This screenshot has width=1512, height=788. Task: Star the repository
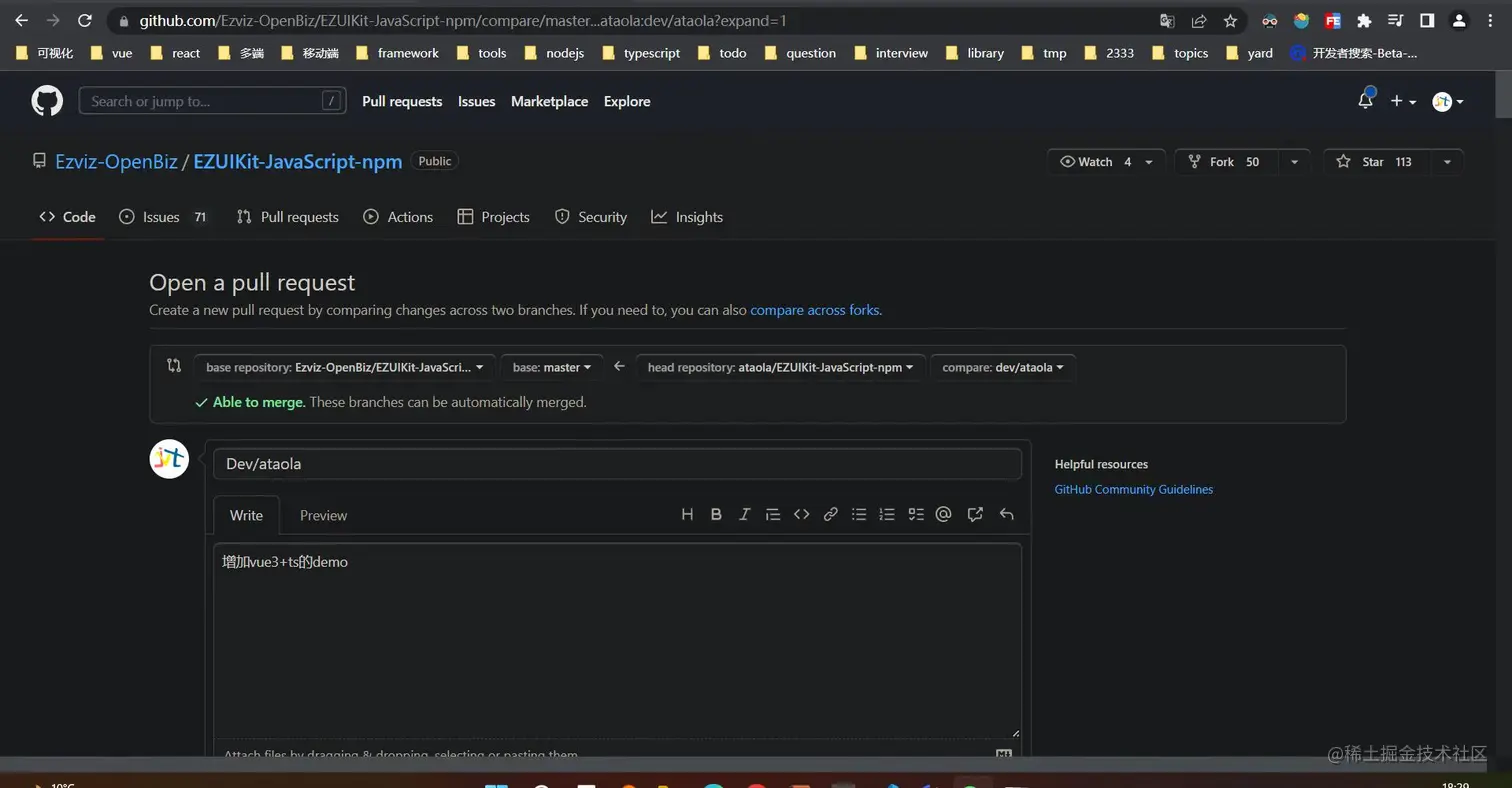(1377, 162)
